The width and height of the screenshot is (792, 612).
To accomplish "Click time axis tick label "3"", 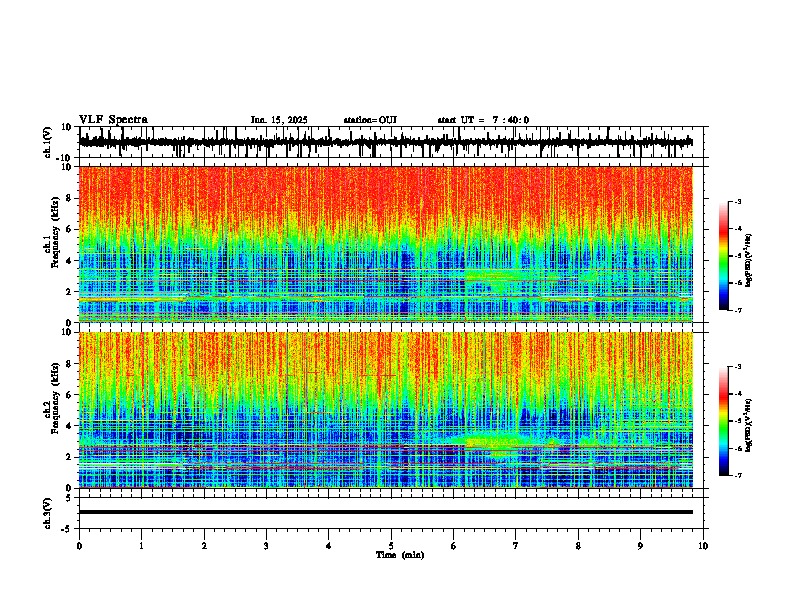I will click(266, 546).
